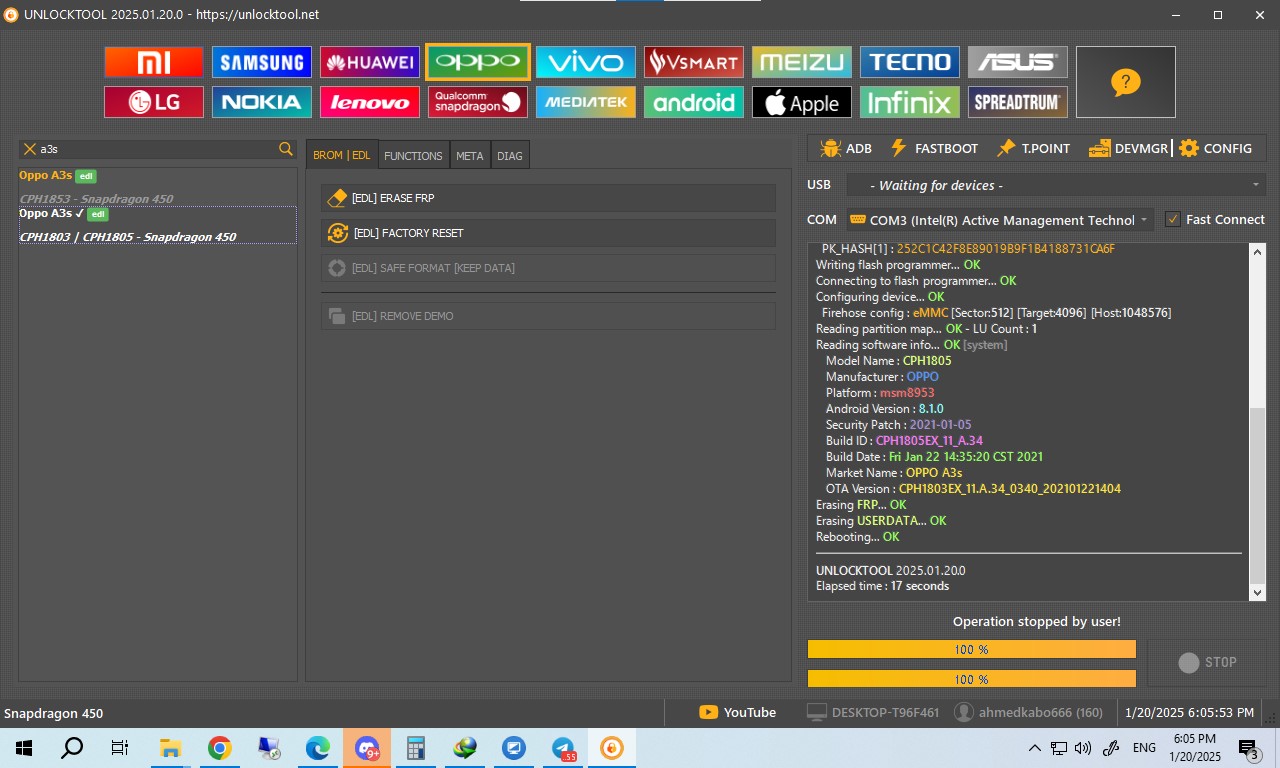This screenshot has width=1280, height=768.
Task: Click the lower 100 % progress bar
Action: coord(972,679)
